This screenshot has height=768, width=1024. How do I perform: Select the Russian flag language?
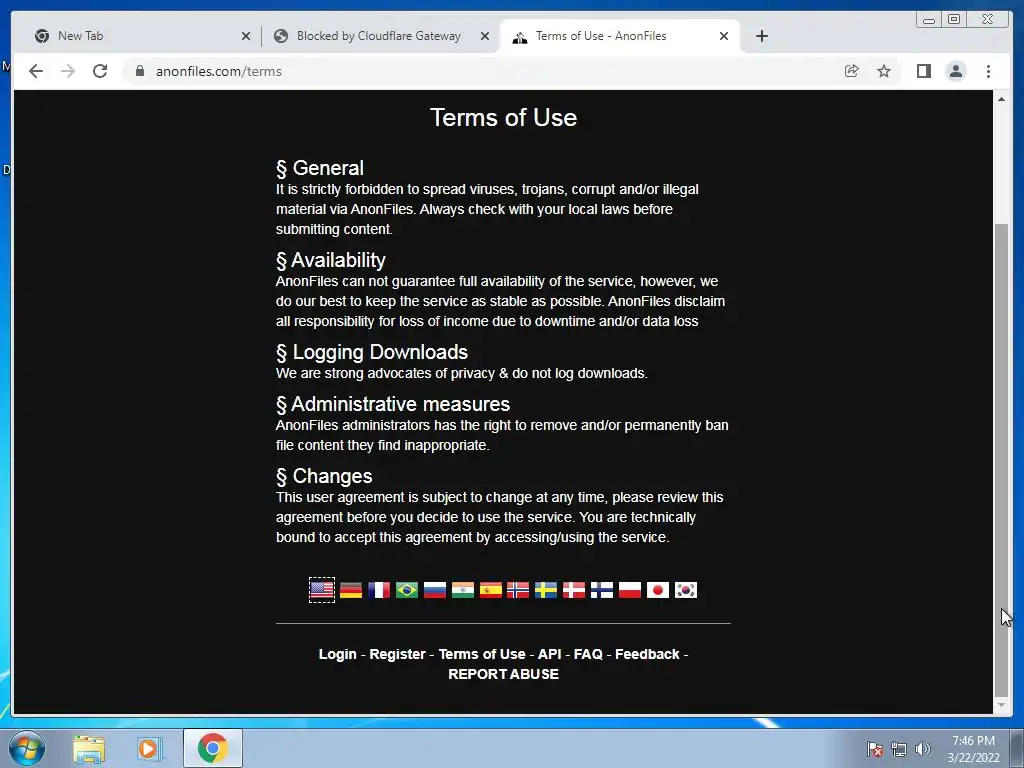[435, 590]
